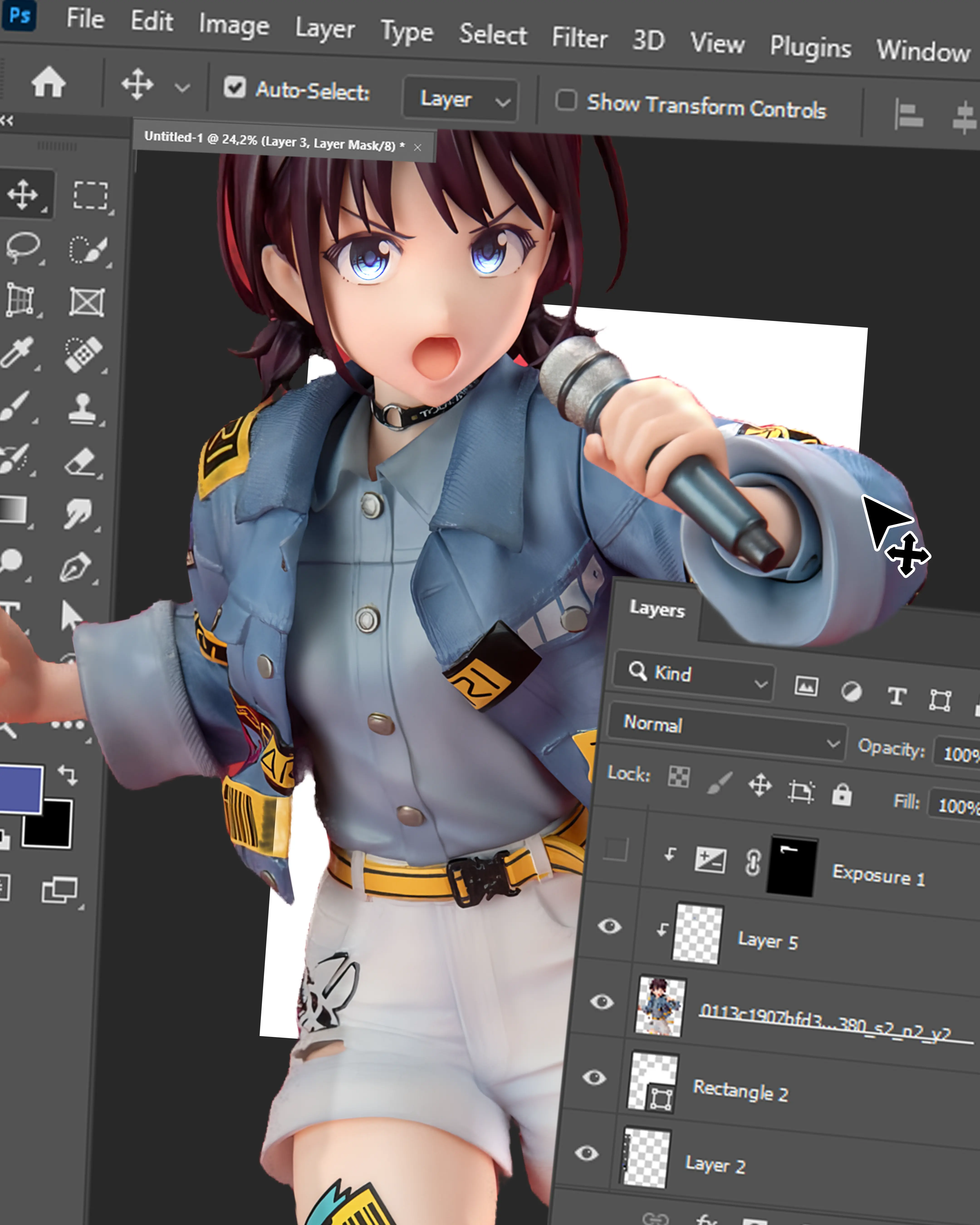Switch to the Layers panel tab
Screen dimensions: 980x1225
[657, 610]
